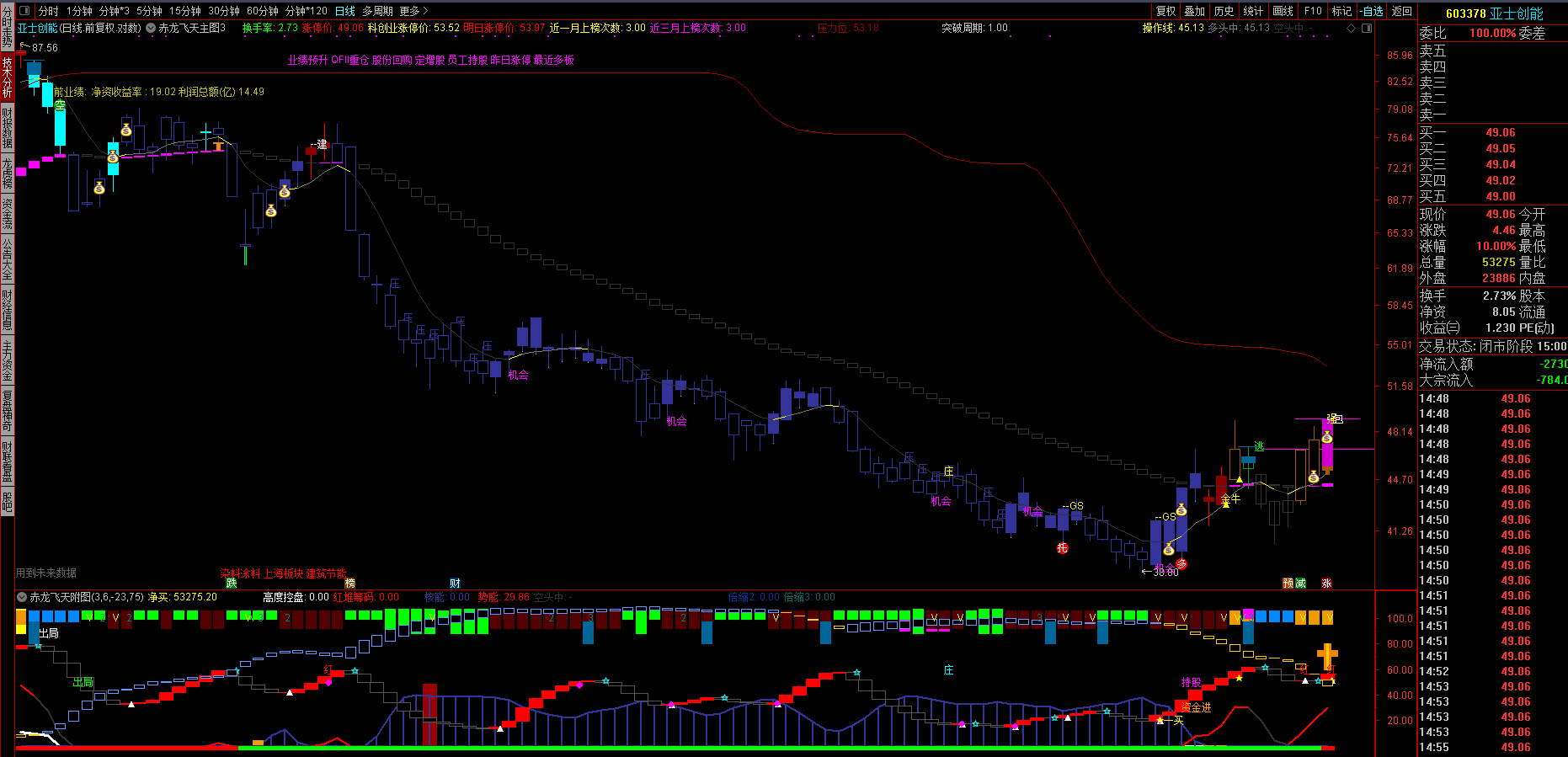
Task: Open the 资金流 sidebar tab
Action: [7, 214]
